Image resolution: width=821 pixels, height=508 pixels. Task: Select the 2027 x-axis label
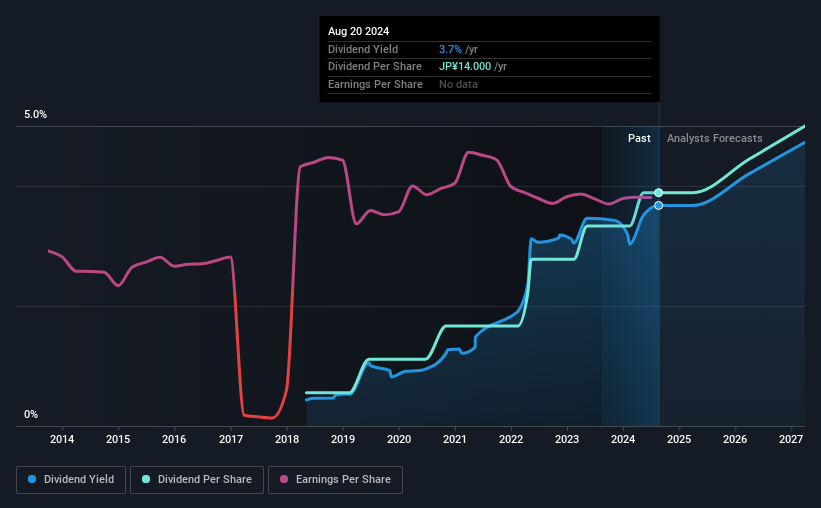coord(791,439)
